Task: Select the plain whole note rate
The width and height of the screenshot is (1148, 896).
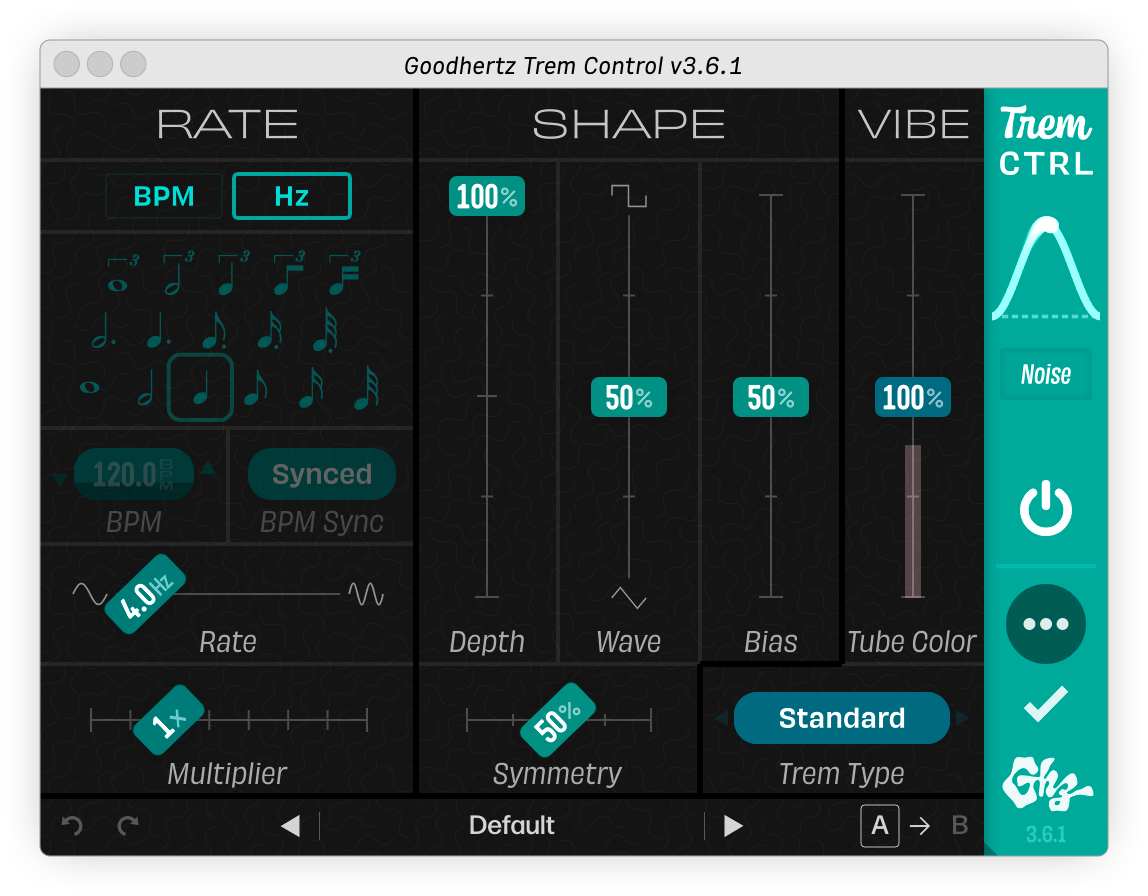Action: (90, 387)
